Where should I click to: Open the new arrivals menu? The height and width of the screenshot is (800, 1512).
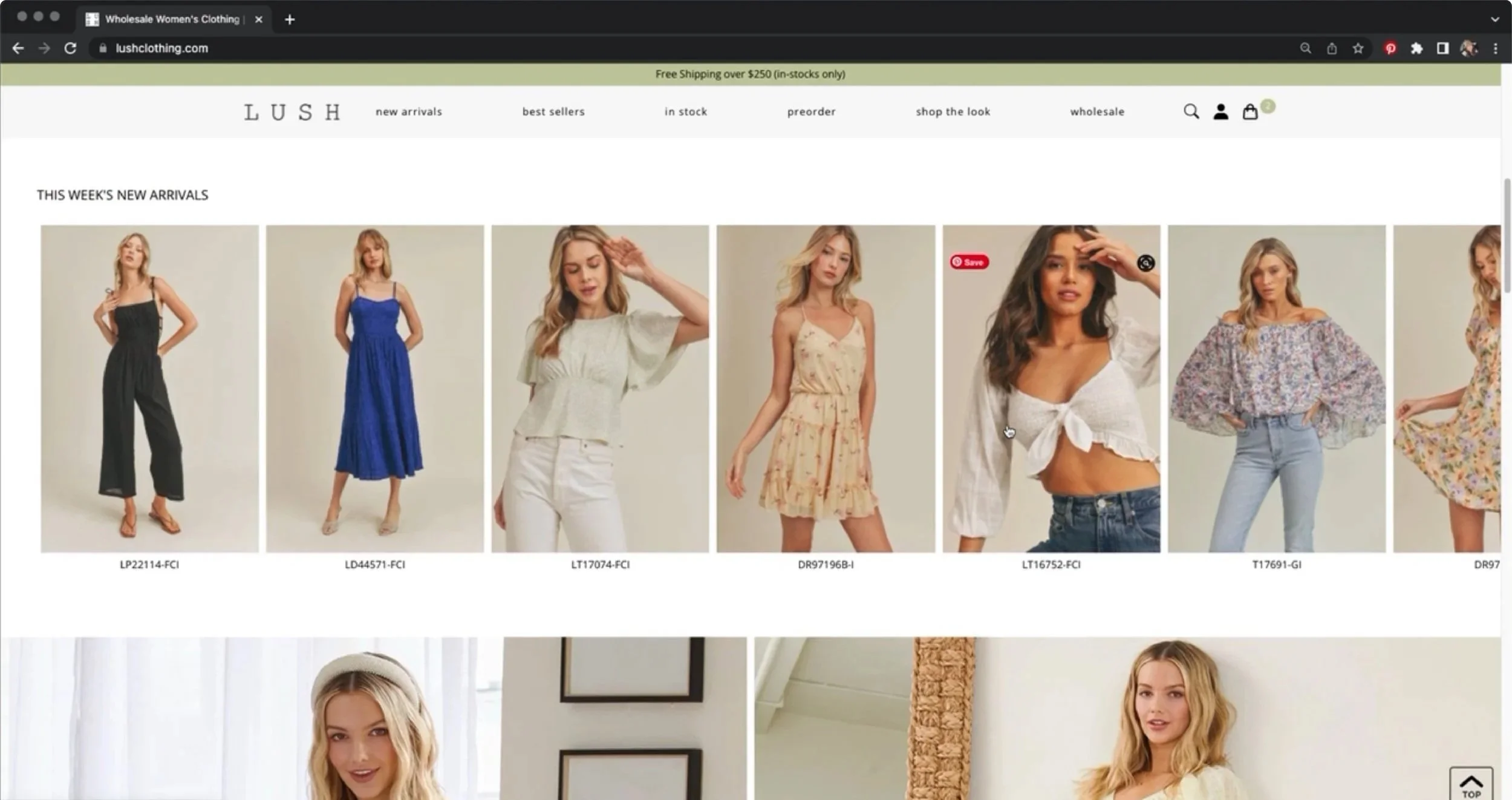tap(409, 112)
